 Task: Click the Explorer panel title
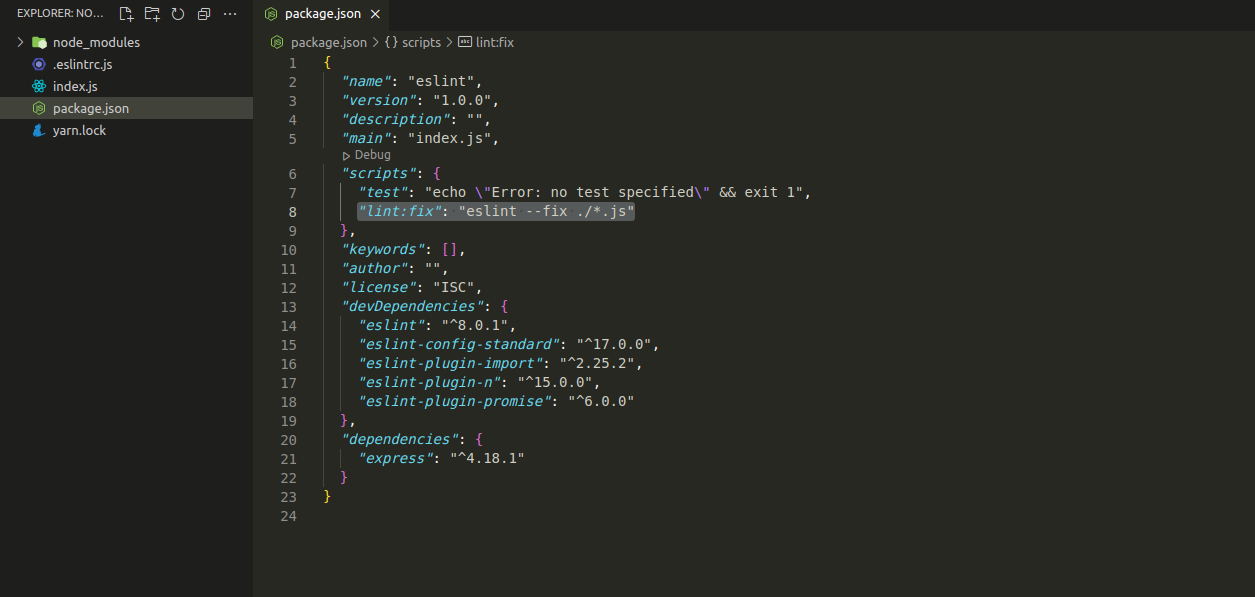[x=60, y=14]
